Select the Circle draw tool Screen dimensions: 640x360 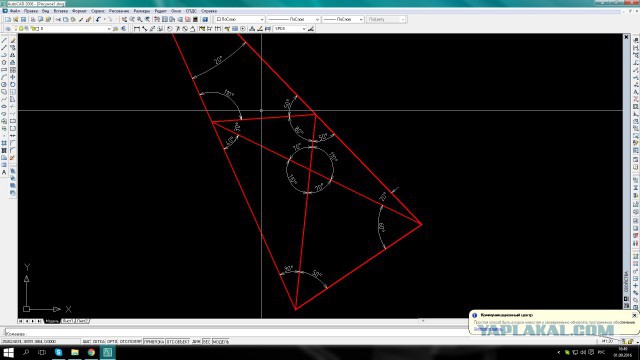point(4,84)
